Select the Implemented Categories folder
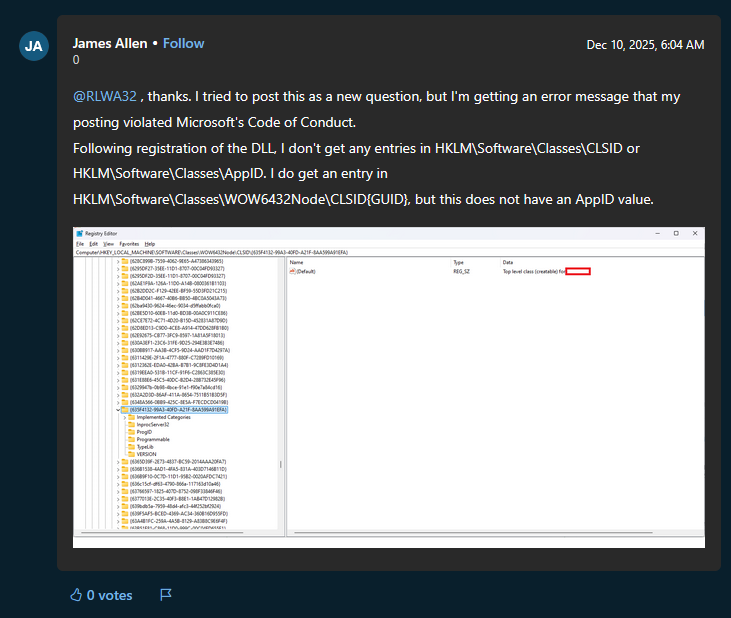Viewport: 731px width, 618px height. click(163, 417)
